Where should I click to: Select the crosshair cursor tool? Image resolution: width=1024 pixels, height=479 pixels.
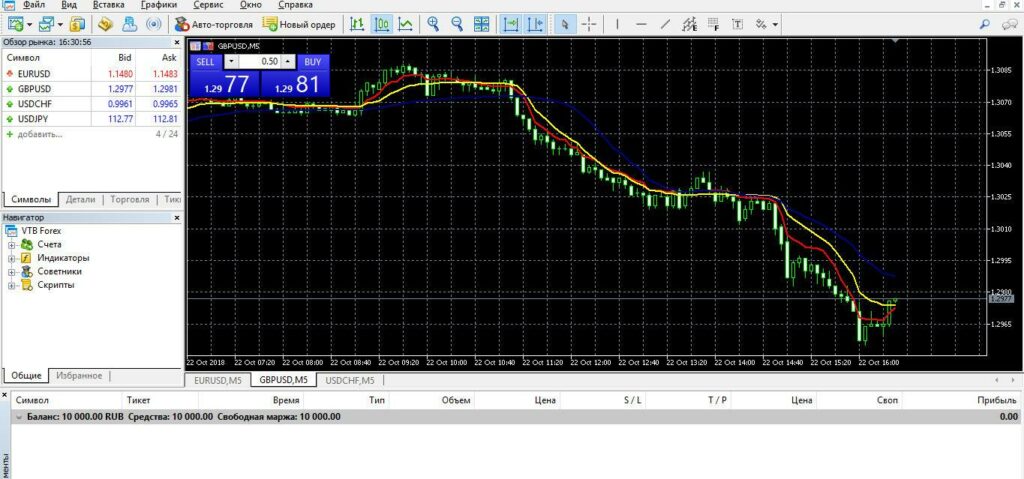tap(589, 23)
